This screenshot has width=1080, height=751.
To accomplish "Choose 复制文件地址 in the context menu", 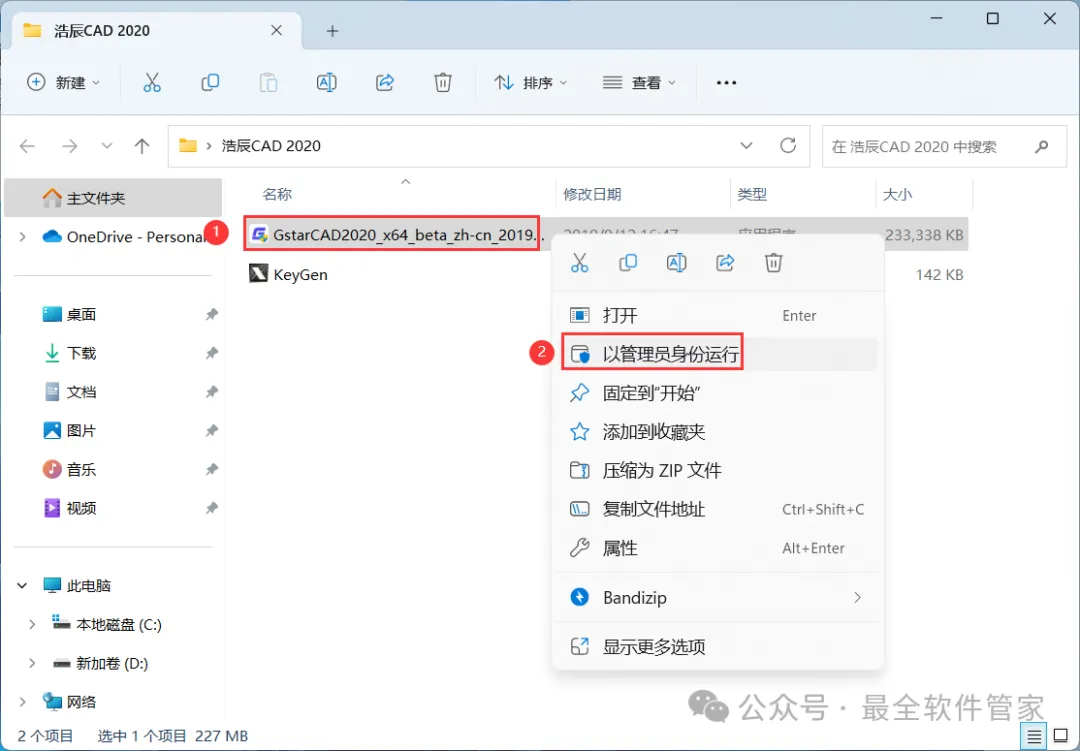I will (717, 509).
